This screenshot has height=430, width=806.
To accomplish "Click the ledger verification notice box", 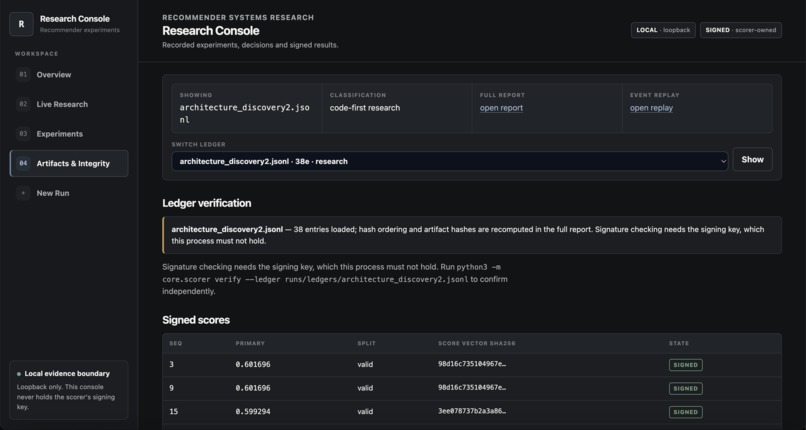I will pos(472,235).
